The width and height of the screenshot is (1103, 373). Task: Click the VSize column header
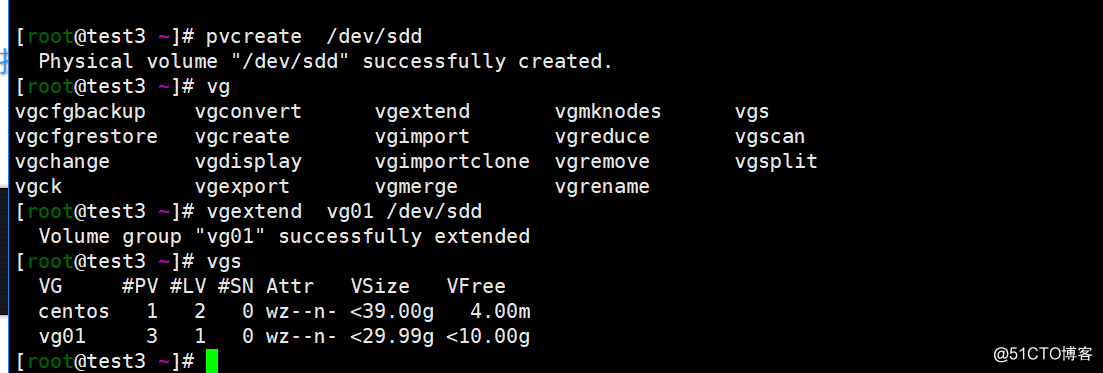[380, 286]
